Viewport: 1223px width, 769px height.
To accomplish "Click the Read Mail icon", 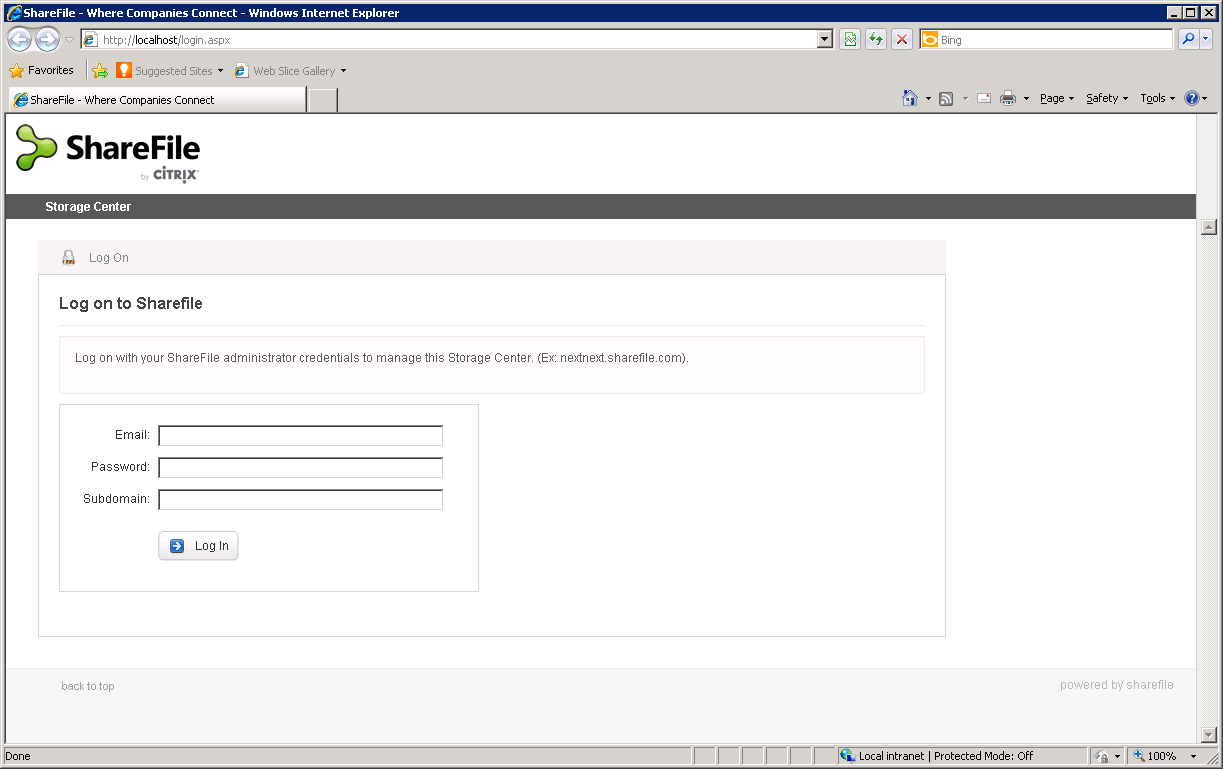I will click(x=984, y=98).
